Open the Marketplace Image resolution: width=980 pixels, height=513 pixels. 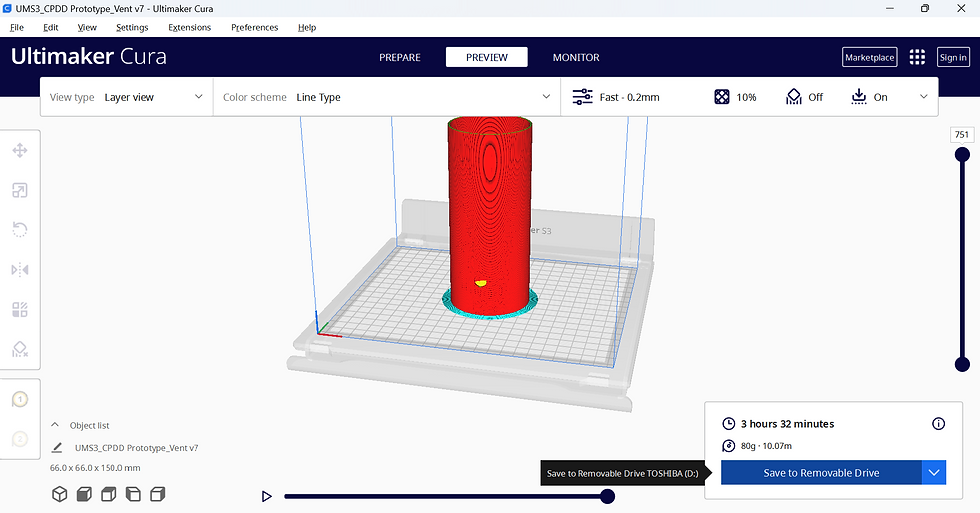pyautogui.click(x=869, y=57)
